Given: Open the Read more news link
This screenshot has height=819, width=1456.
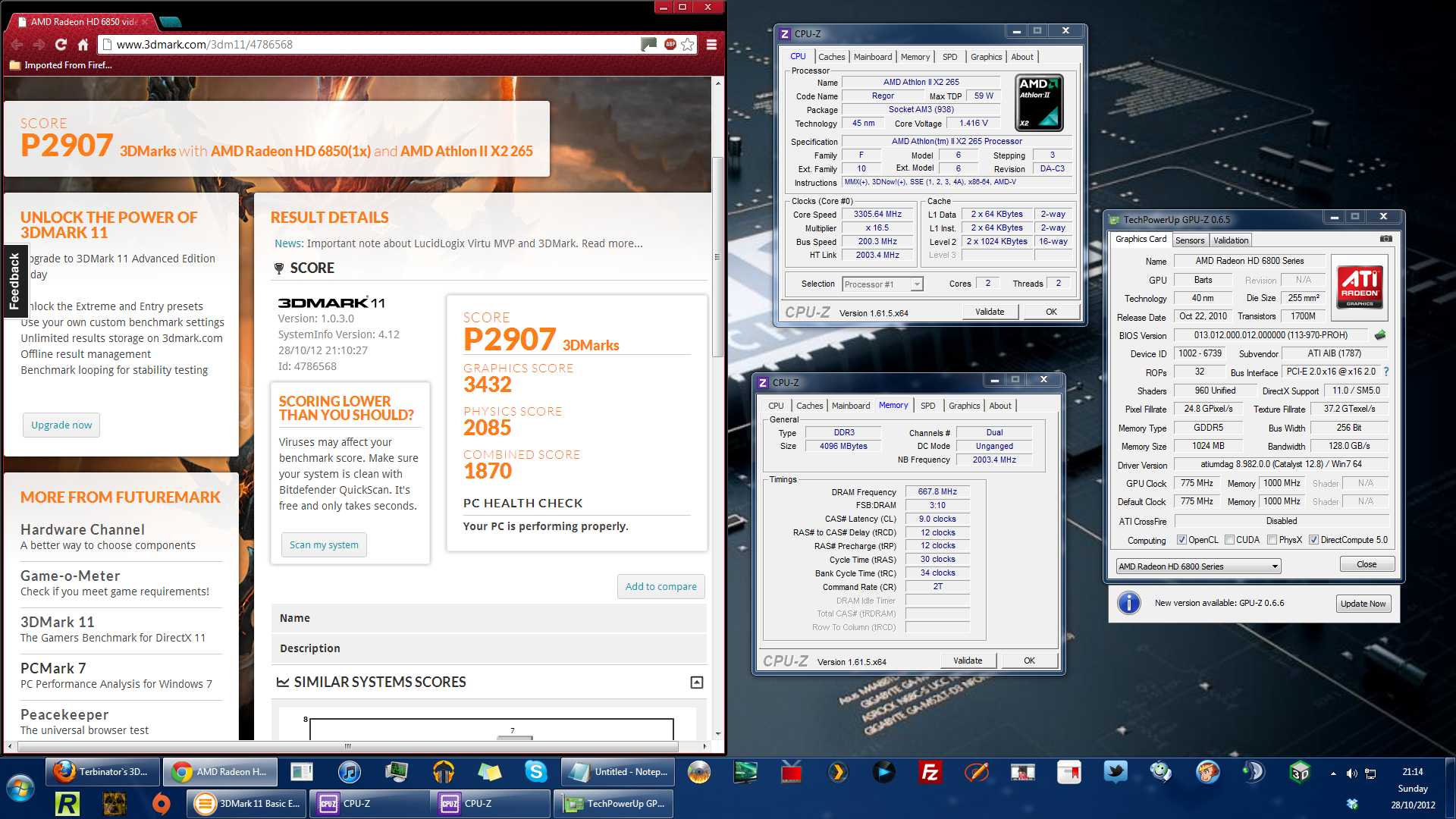Looking at the screenshot, I should click(x=611, y=243).
